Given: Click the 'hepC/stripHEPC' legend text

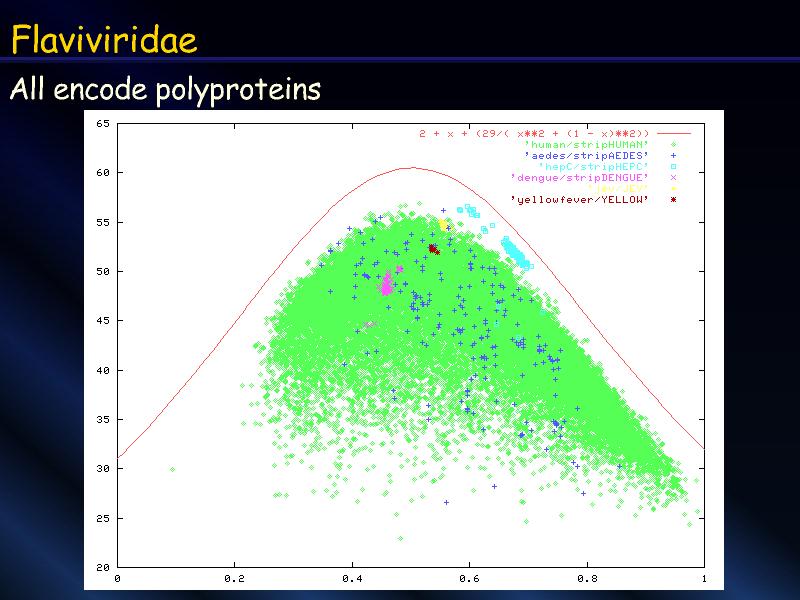Looking at the screenshot, I should pyautogui.click(x=593, y=166).
